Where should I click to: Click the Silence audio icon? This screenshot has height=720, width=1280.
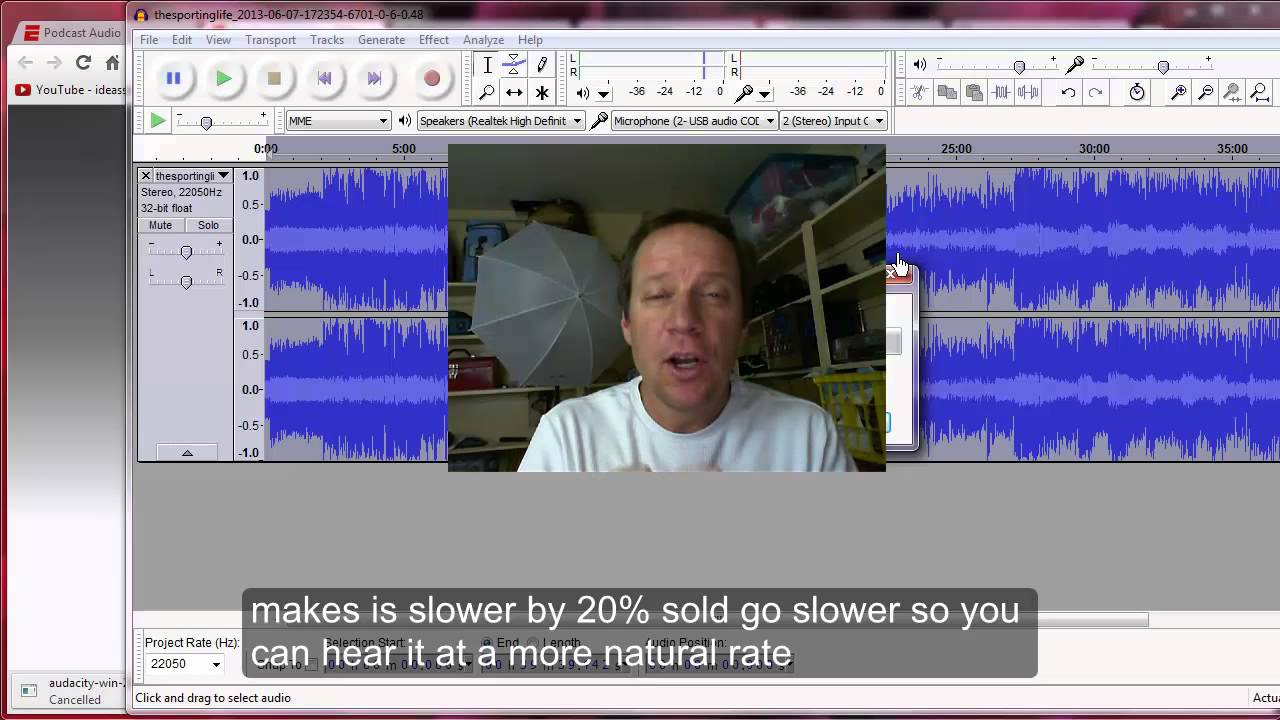[1028, 92]
